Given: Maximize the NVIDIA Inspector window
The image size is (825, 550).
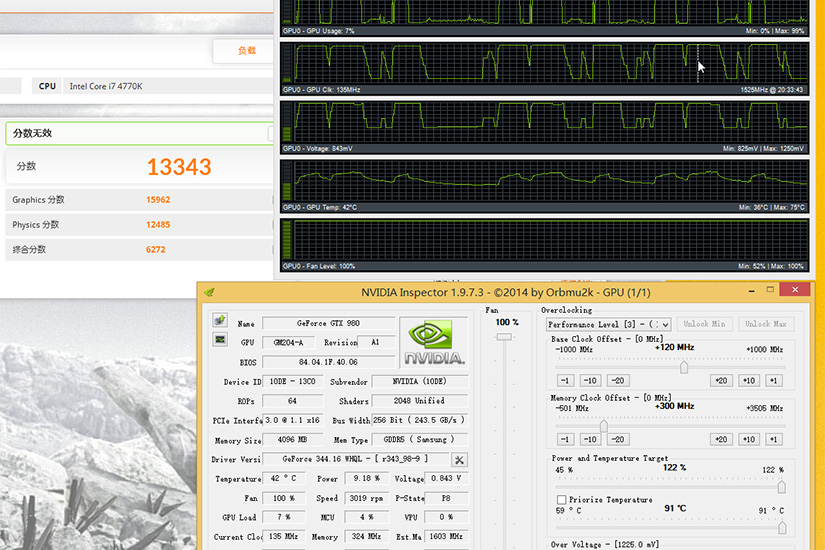Looking at the screenshot, I should 770,289.
